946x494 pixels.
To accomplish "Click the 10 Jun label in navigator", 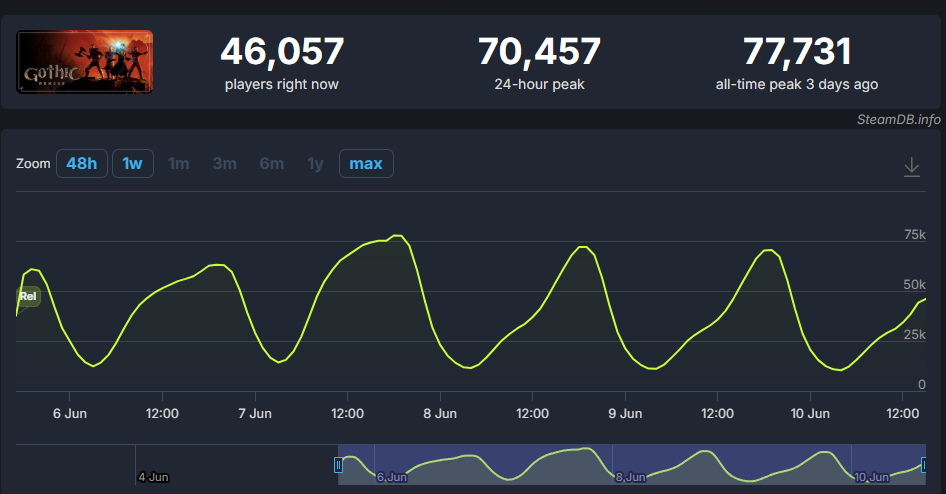I will (871, 477).
